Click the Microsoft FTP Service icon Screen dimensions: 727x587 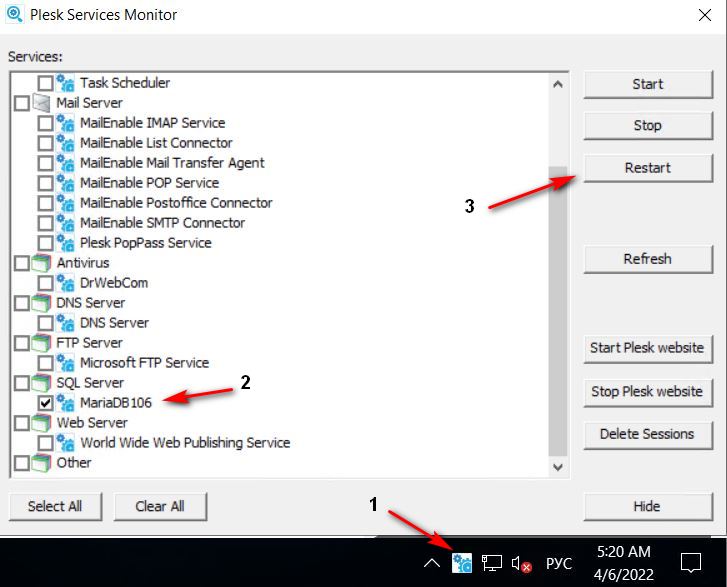click(66, 363)
